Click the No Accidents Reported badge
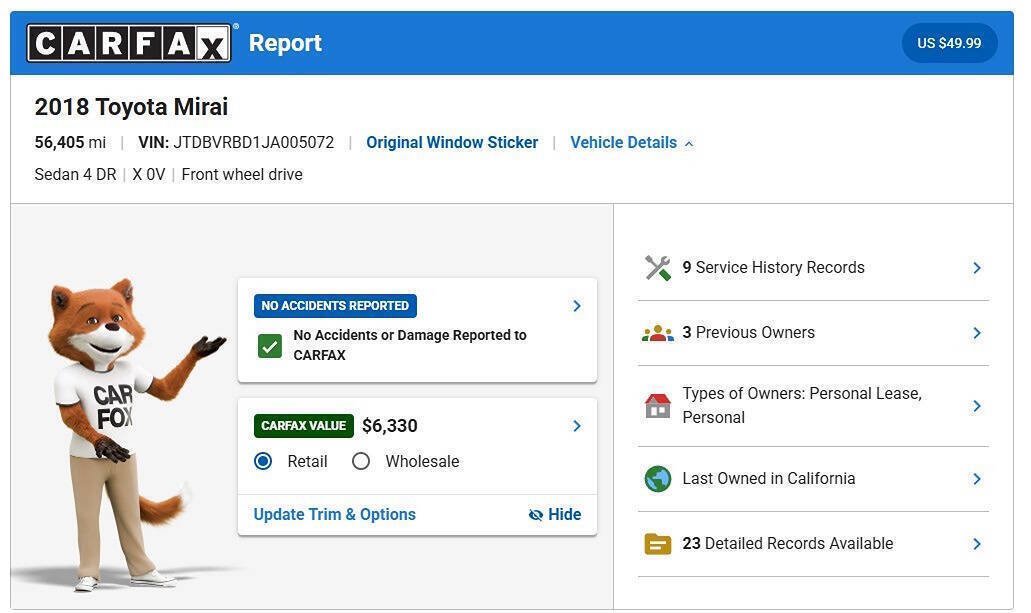1031x613 pixels. (x=335, y=306)
